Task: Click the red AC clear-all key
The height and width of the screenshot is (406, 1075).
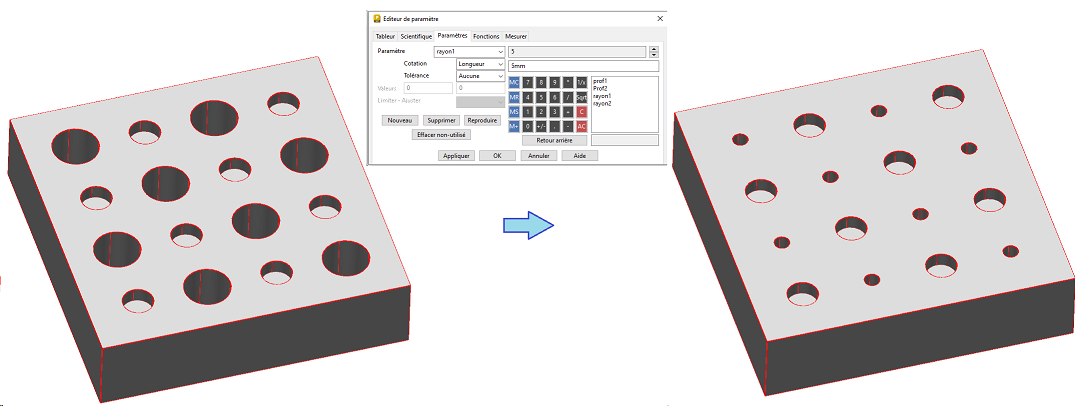Action: click(x=581, y=126)
